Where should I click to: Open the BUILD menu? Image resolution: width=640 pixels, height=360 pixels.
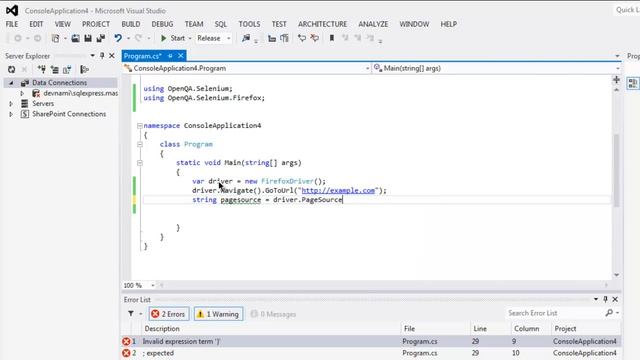131,24
